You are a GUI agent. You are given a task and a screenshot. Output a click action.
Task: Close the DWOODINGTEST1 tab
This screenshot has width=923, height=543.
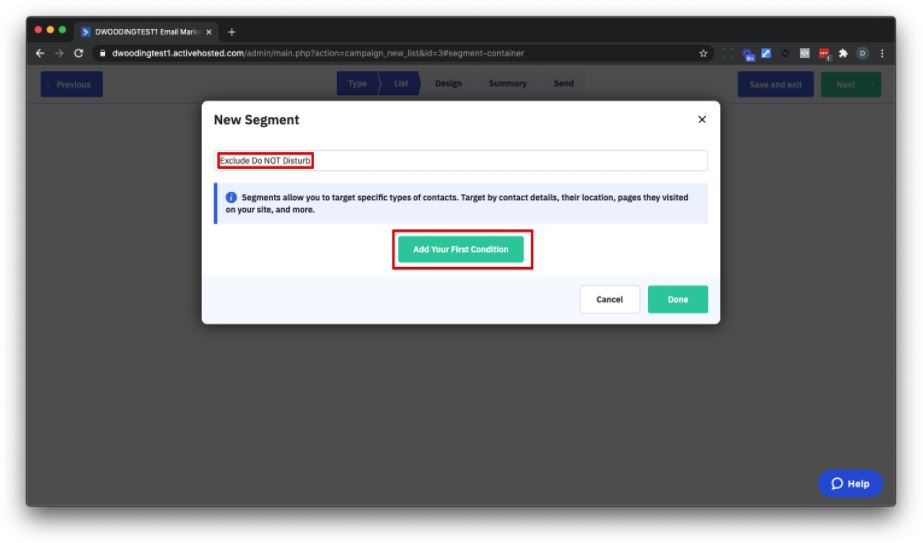pos(208,32)
